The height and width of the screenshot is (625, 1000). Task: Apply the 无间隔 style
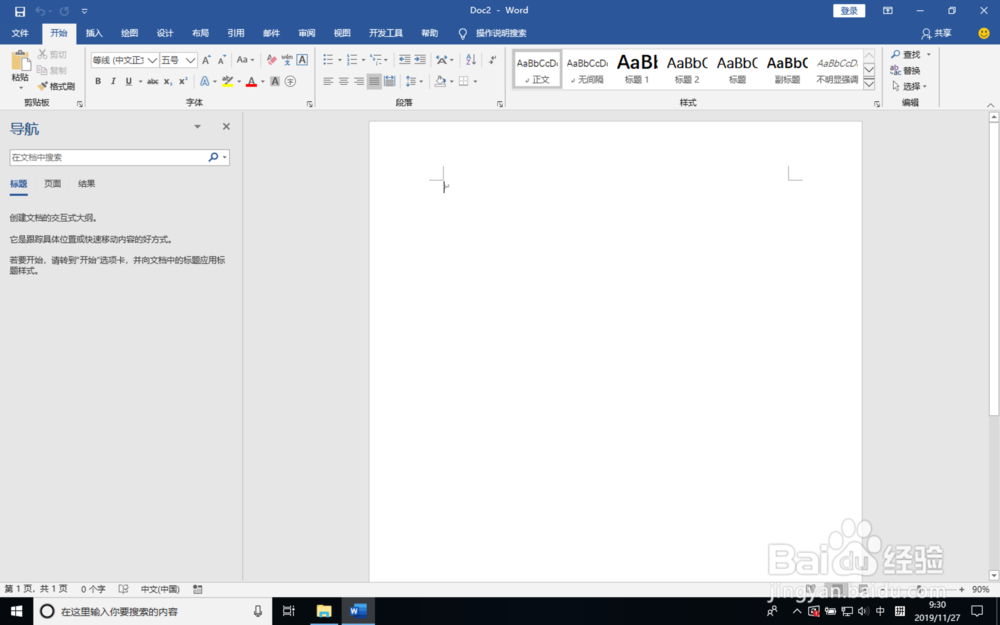click(x=587, y=70)
